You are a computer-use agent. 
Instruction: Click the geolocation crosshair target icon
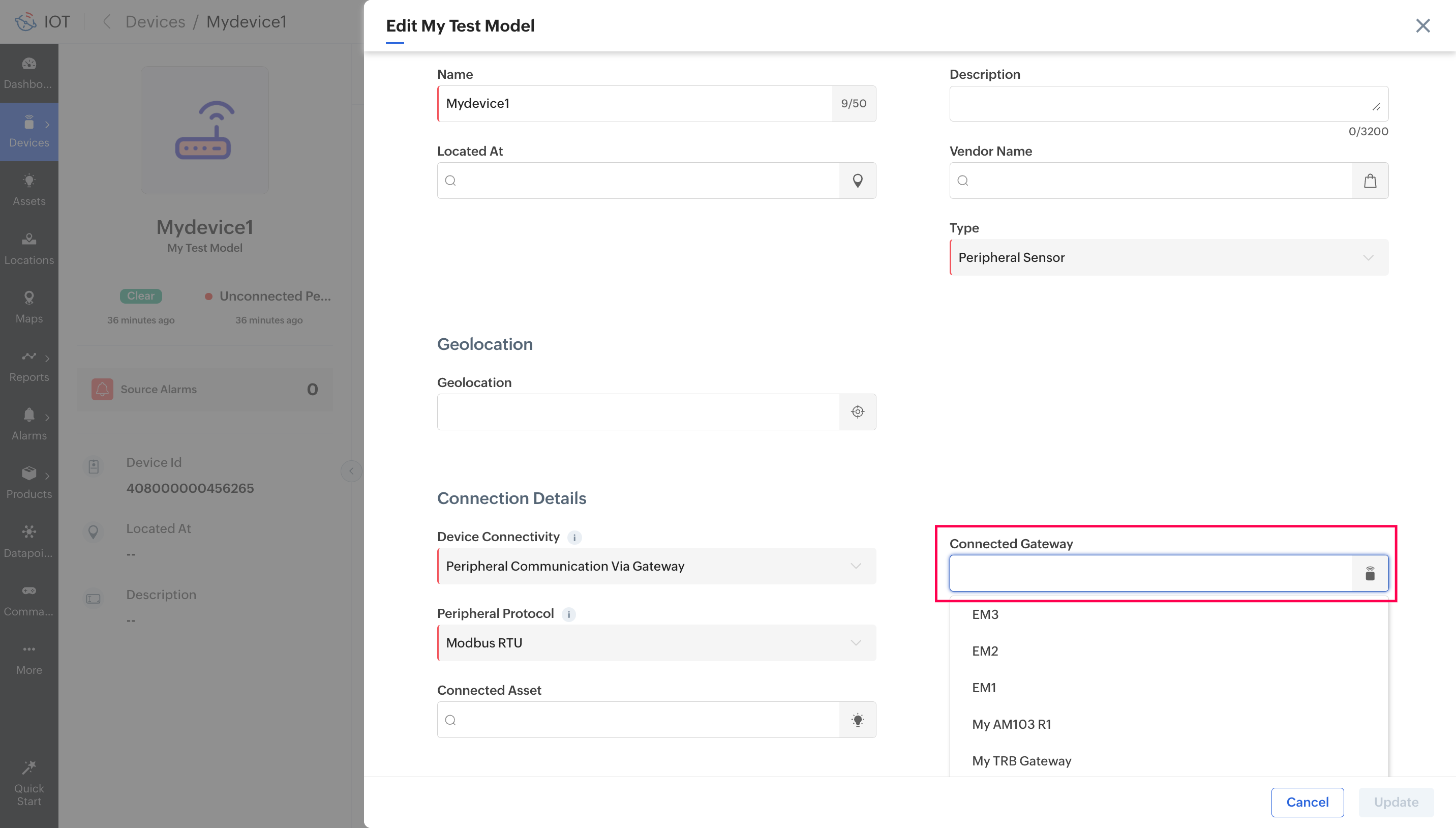(857, 412)
